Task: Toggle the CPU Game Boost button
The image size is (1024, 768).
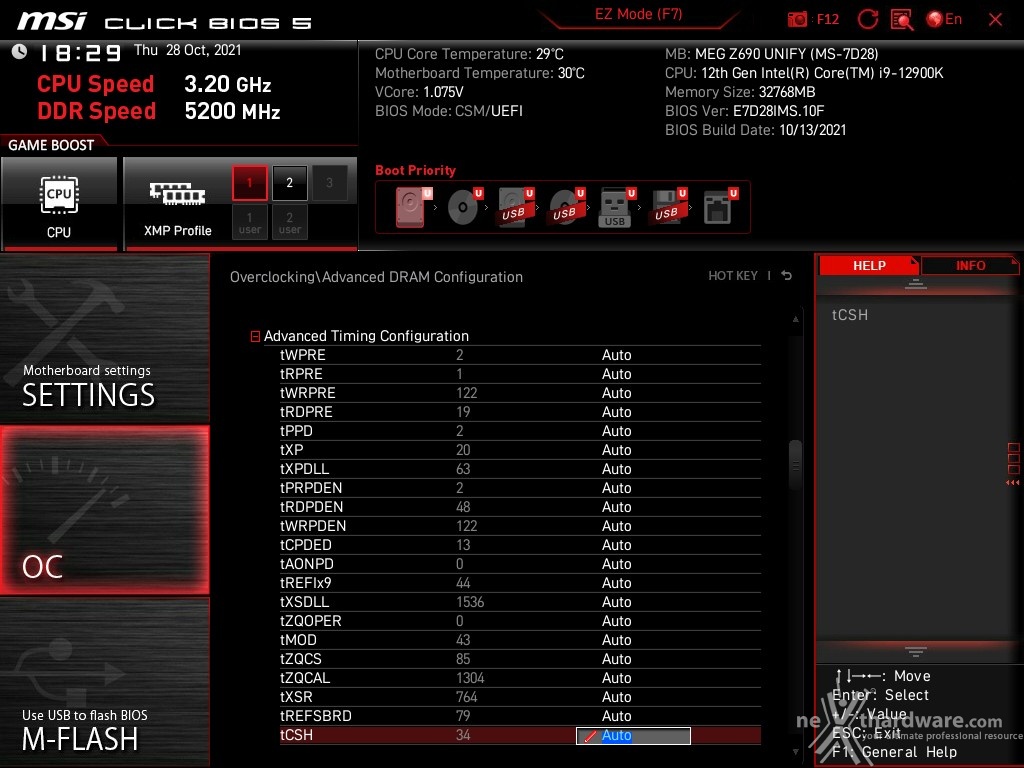Action: 59,203
